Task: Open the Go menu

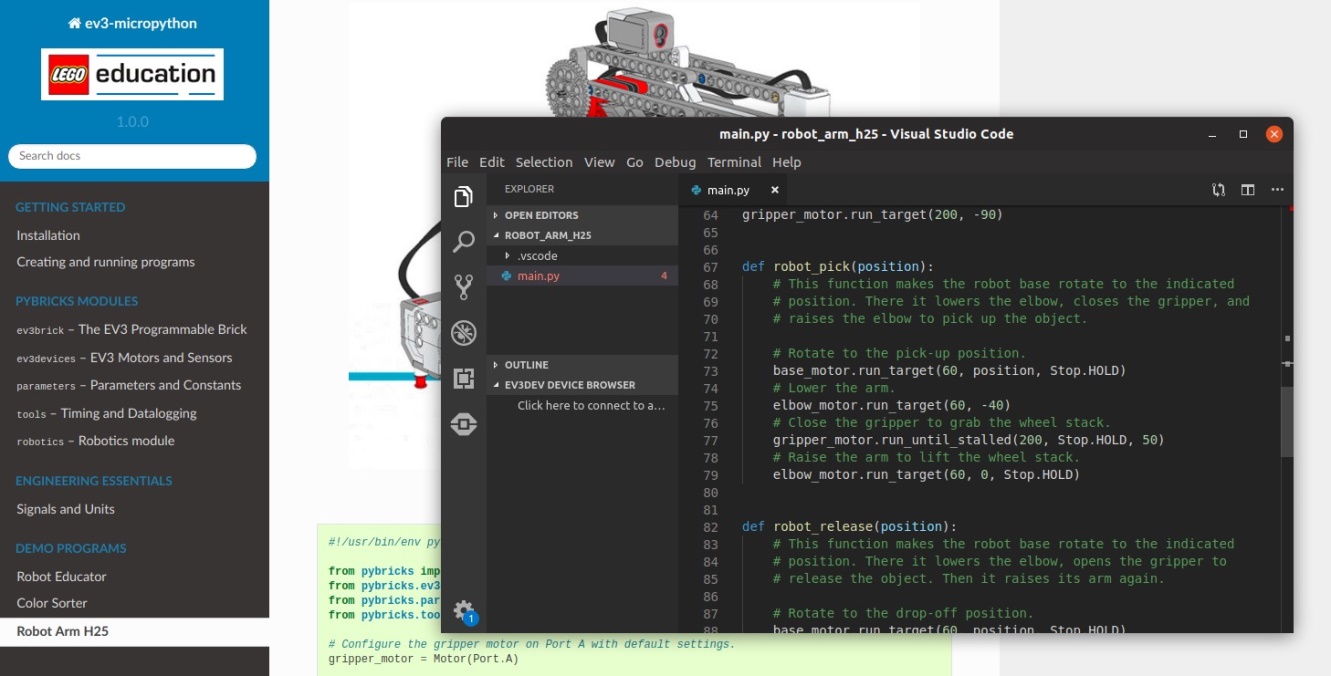Action: pos(635,162)
